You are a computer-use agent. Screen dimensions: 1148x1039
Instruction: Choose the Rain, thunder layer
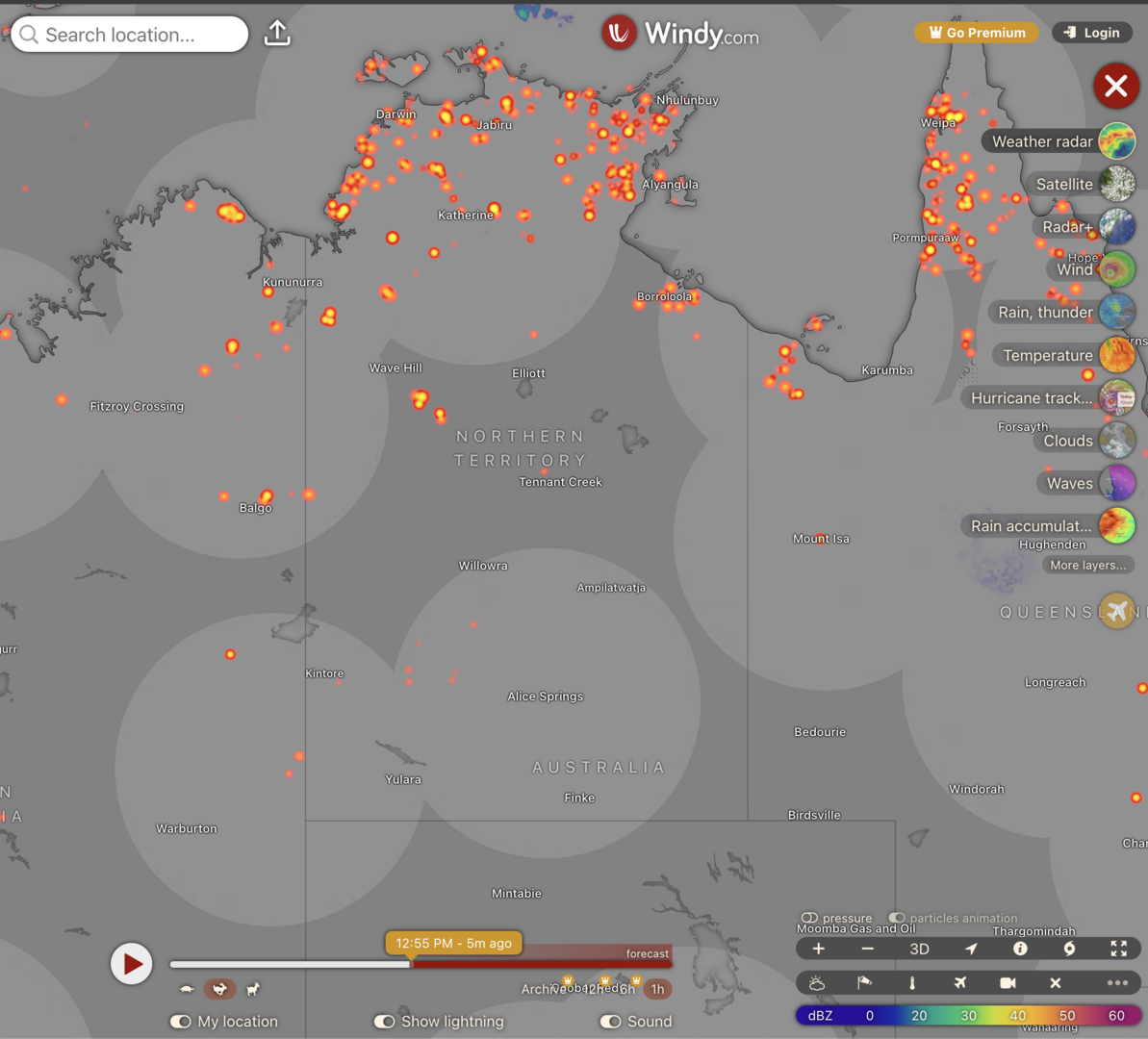point(1045,312)
